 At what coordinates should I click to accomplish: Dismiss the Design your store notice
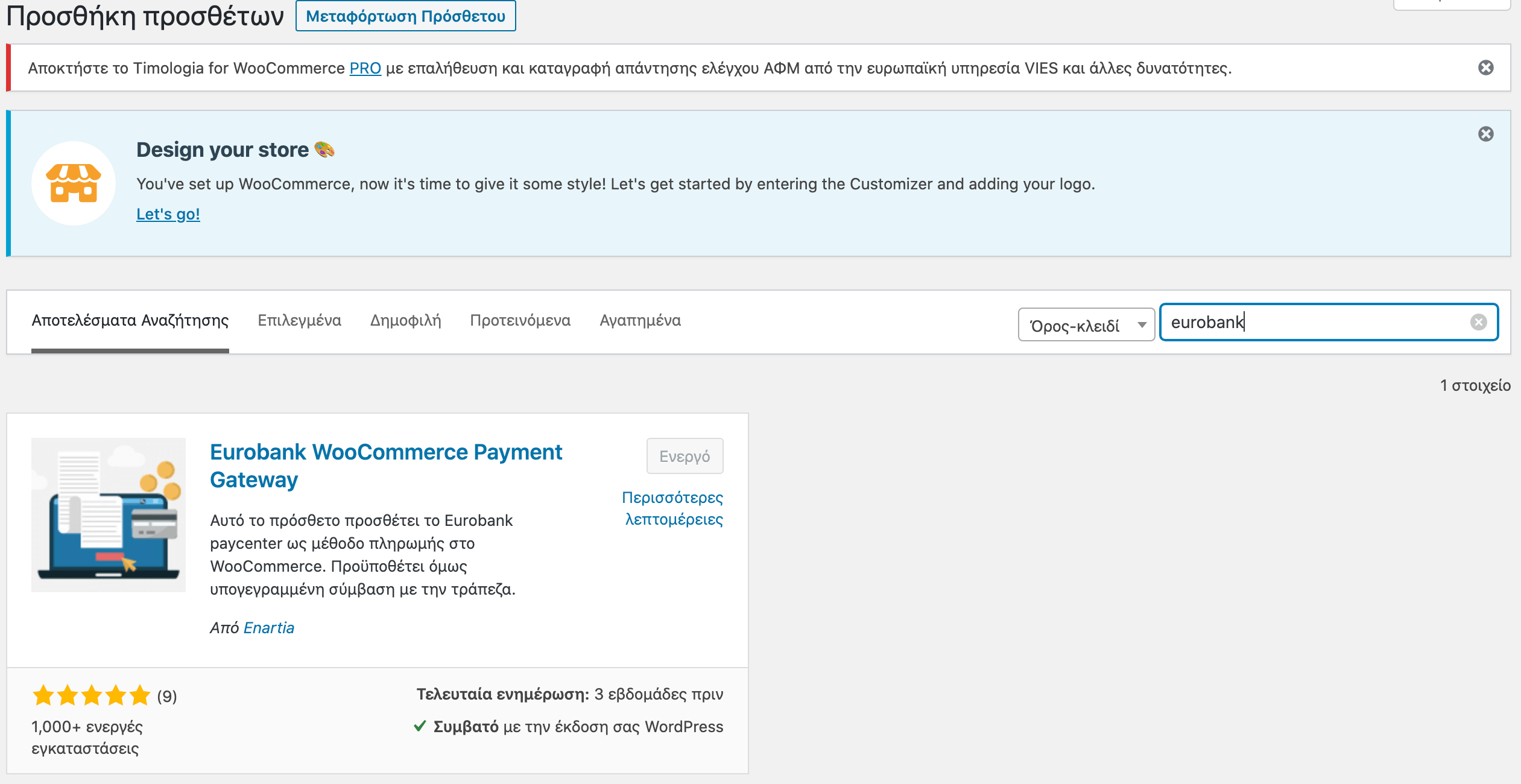pyautogui.click(x=1485, y=134)
